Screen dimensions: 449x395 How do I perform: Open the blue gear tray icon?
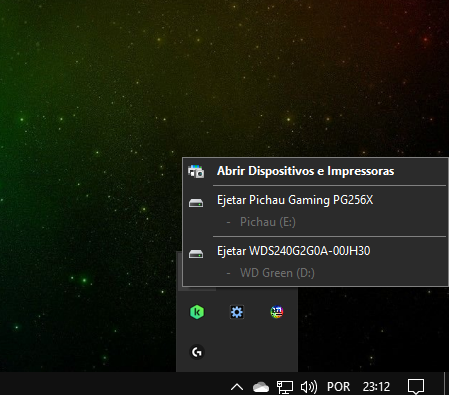237,312
